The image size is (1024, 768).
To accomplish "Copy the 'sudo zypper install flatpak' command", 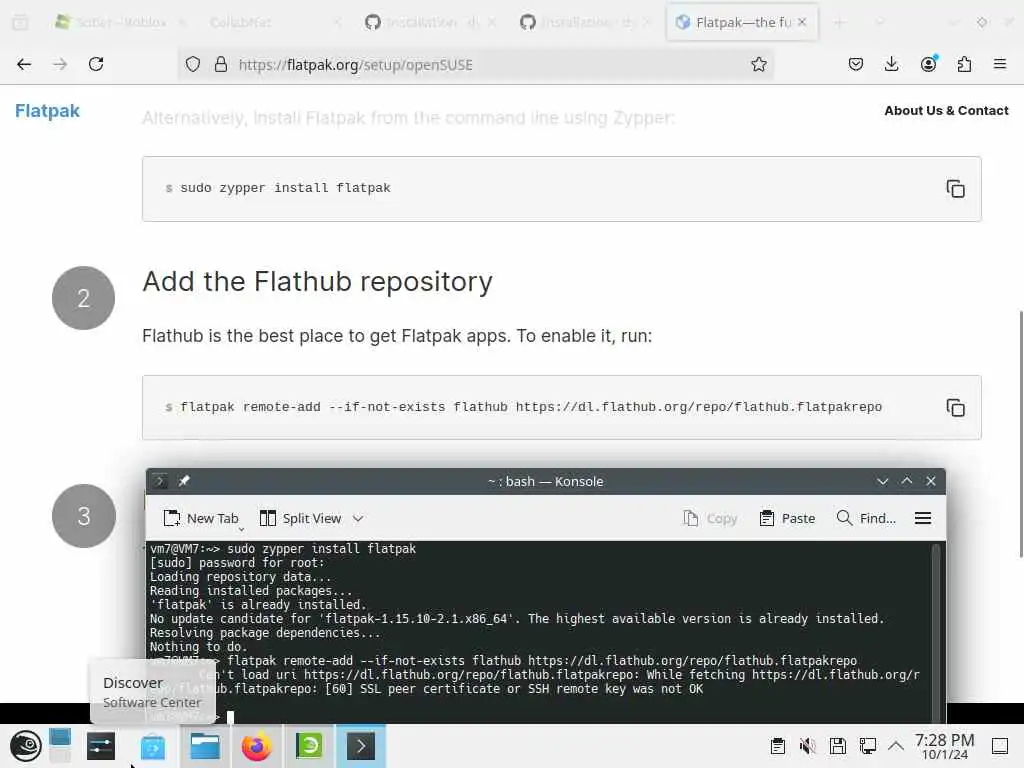I will (x=955, y=189).
